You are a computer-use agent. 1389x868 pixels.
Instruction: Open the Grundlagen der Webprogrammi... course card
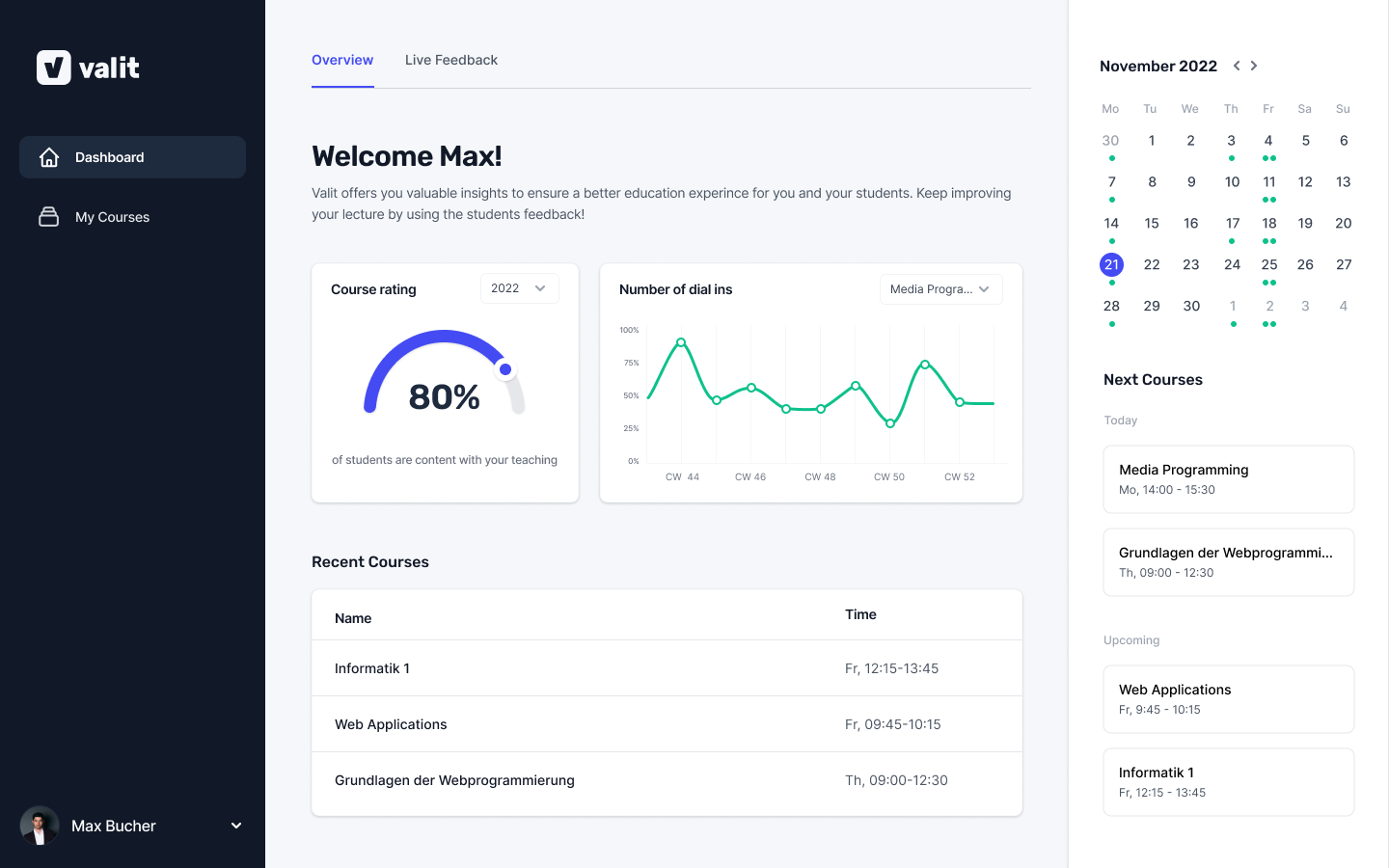click(1229, 562)
